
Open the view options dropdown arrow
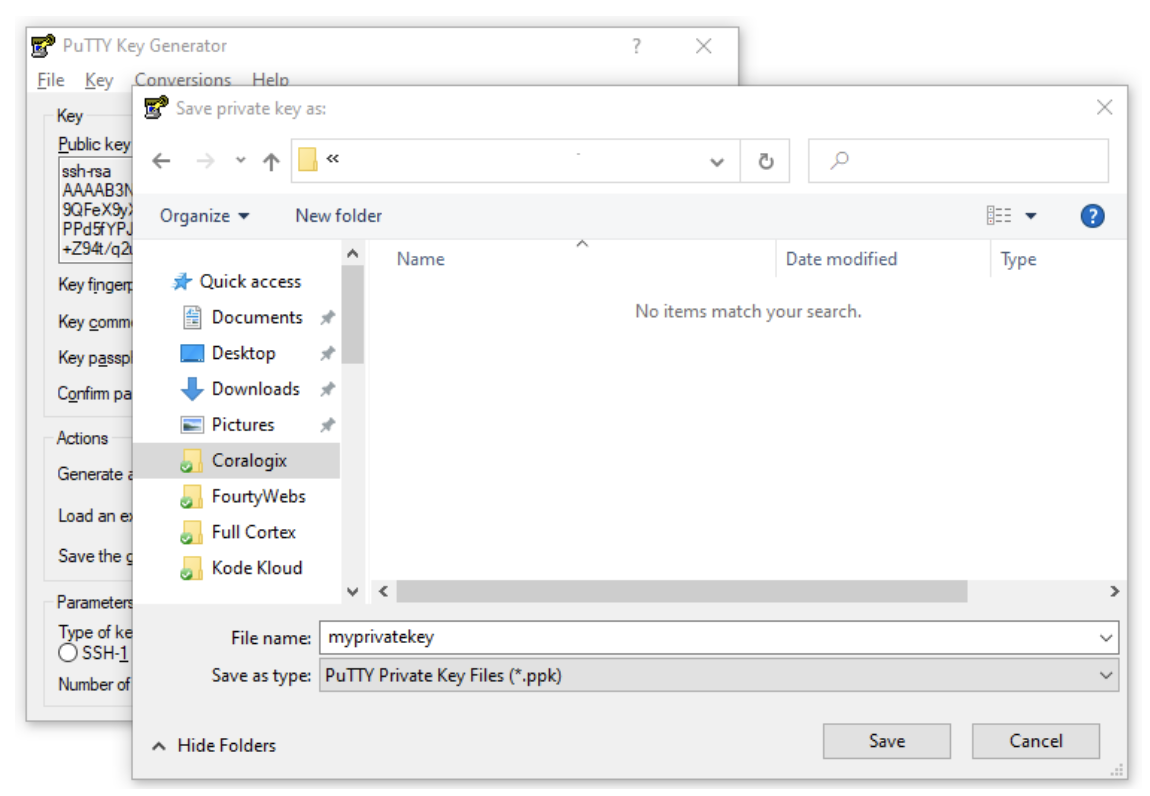tap(1030, 216)
